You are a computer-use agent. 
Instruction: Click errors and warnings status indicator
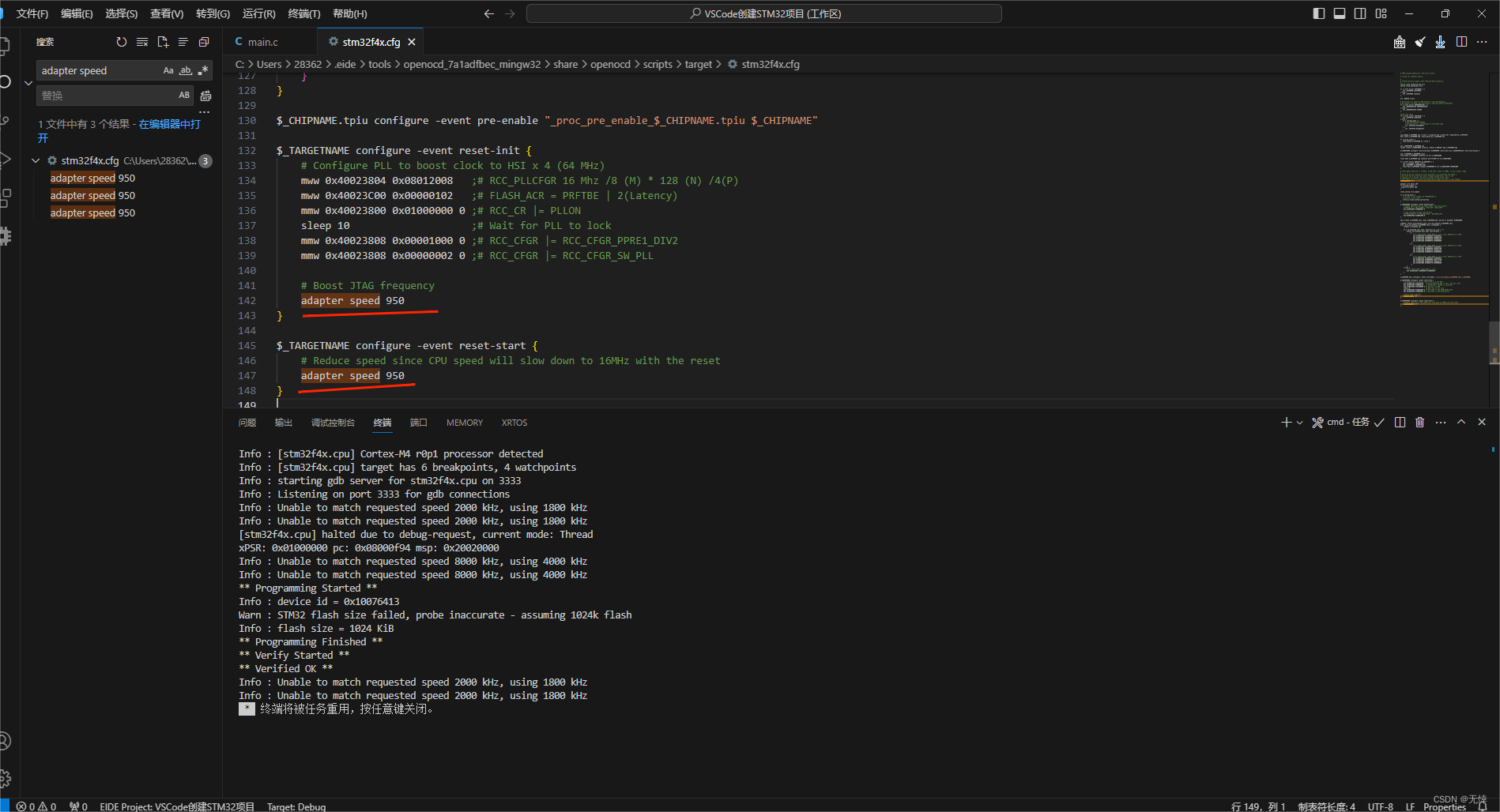coord(36,806)
